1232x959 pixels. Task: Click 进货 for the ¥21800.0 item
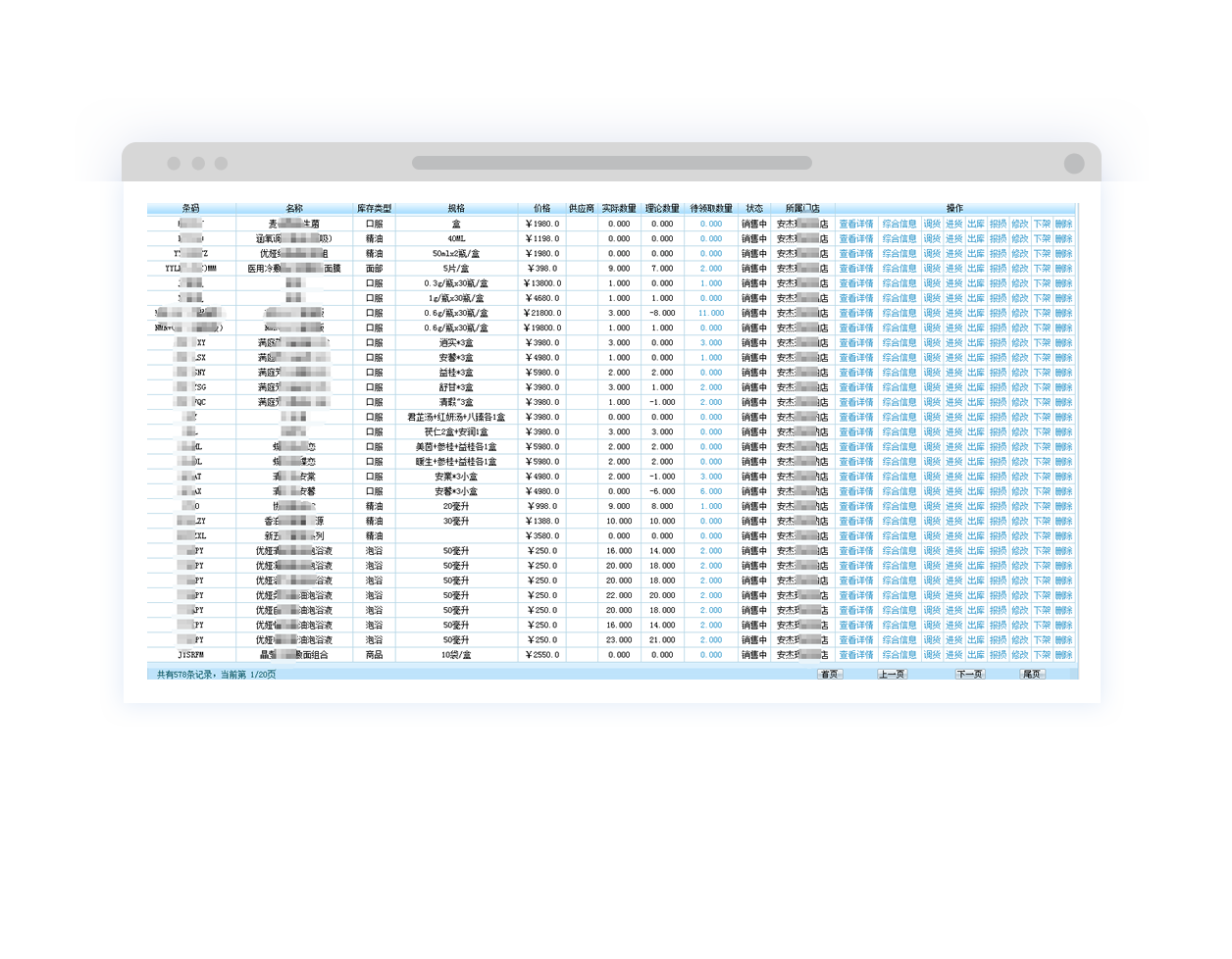click(953, 314)
